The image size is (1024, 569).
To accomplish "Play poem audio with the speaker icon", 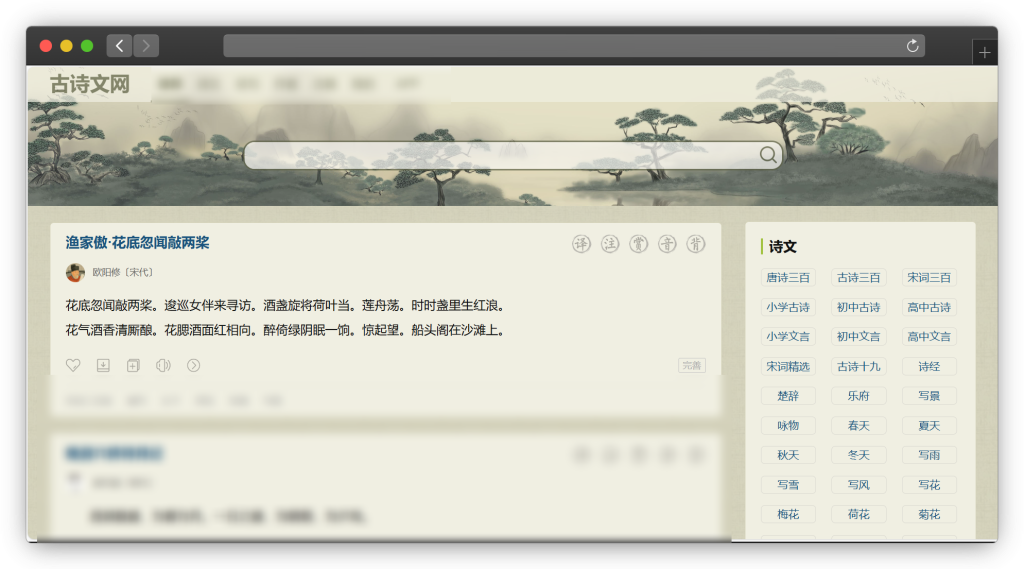I will pyautogui.click(x=163, y=365).
